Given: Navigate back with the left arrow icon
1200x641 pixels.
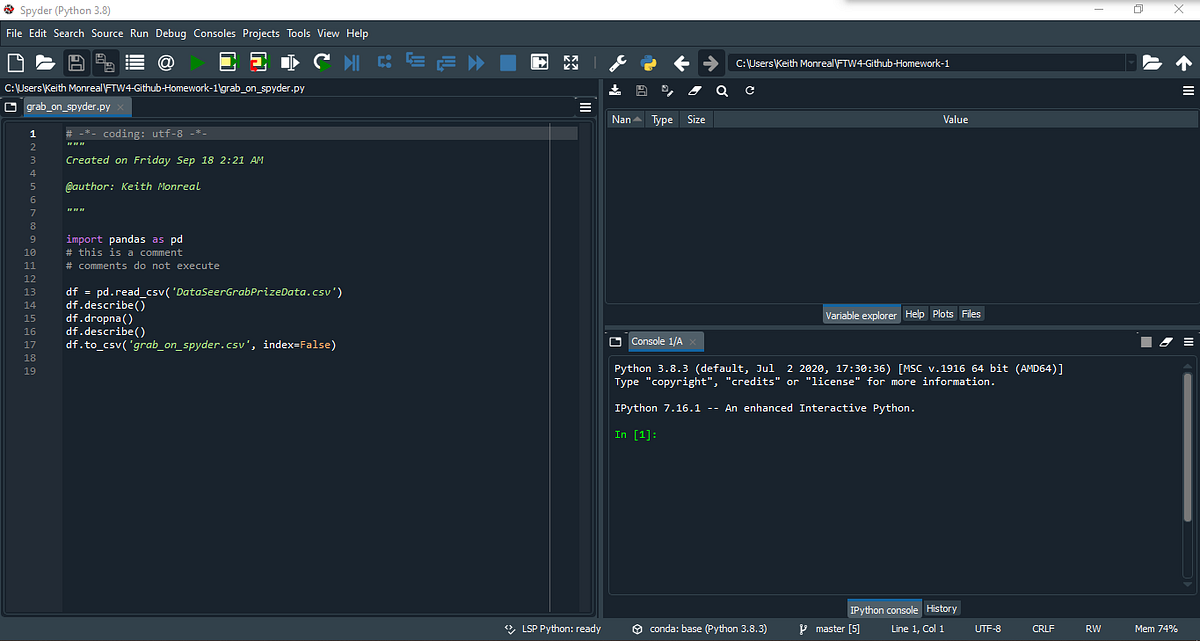Looking at the screenshot, I should click(681, 61).
